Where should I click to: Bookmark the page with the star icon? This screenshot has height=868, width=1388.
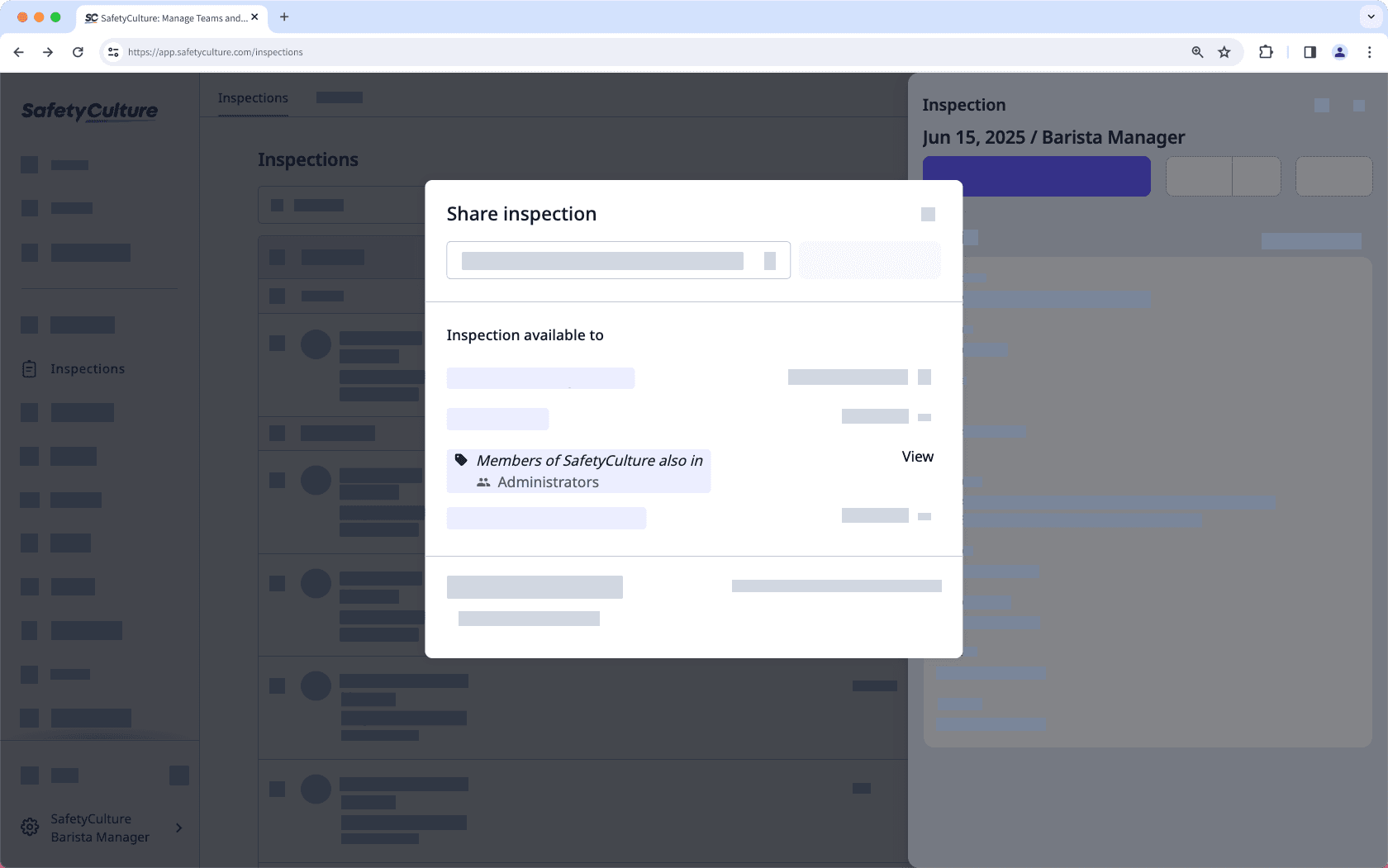(1224, 51)
